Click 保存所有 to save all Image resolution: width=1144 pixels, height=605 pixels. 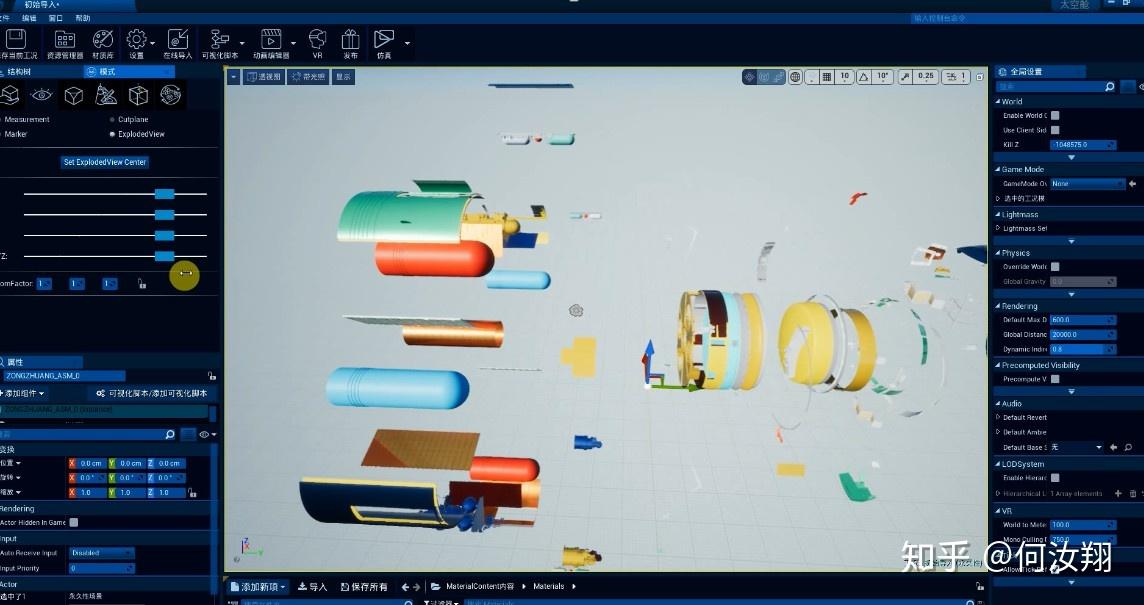[365, 587]
